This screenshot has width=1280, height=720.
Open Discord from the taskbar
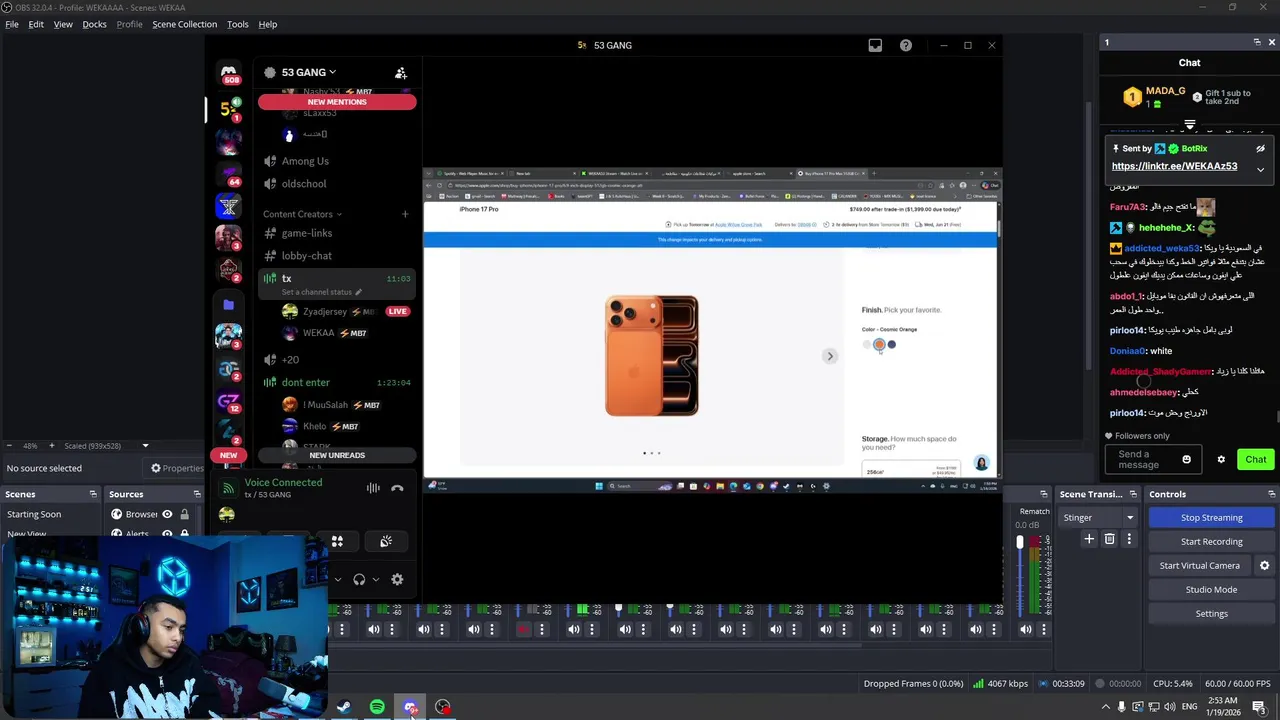coord(410,707)
